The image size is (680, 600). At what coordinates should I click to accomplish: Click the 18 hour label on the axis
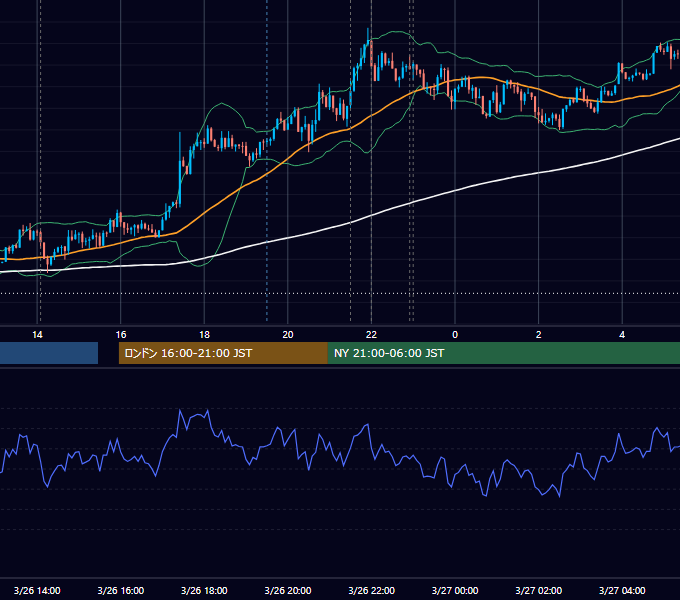[x=204, y=335]
